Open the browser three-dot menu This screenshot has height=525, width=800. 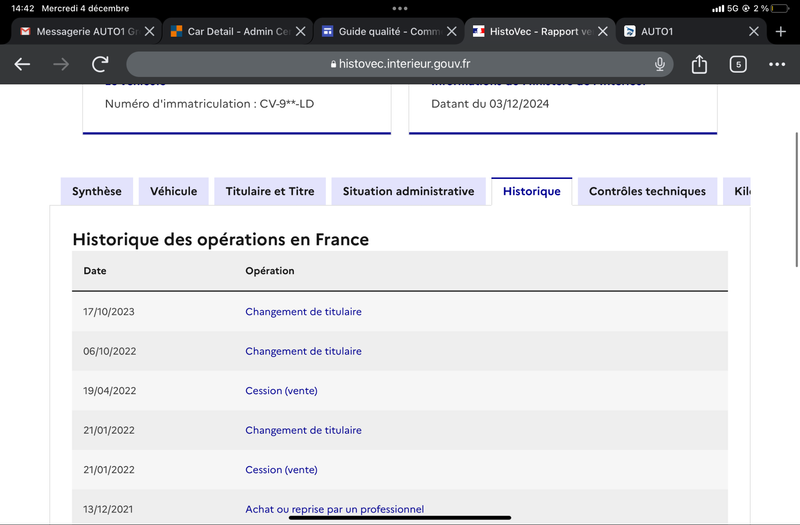click(x=777, y=64)
